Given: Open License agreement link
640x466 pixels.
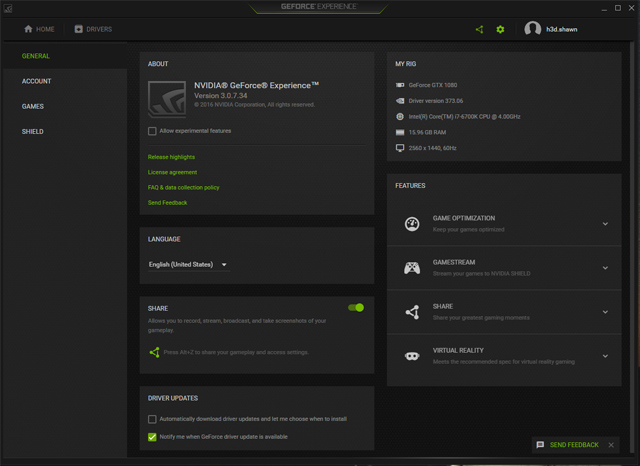Looking at the screenshot, I should point(172,172).
